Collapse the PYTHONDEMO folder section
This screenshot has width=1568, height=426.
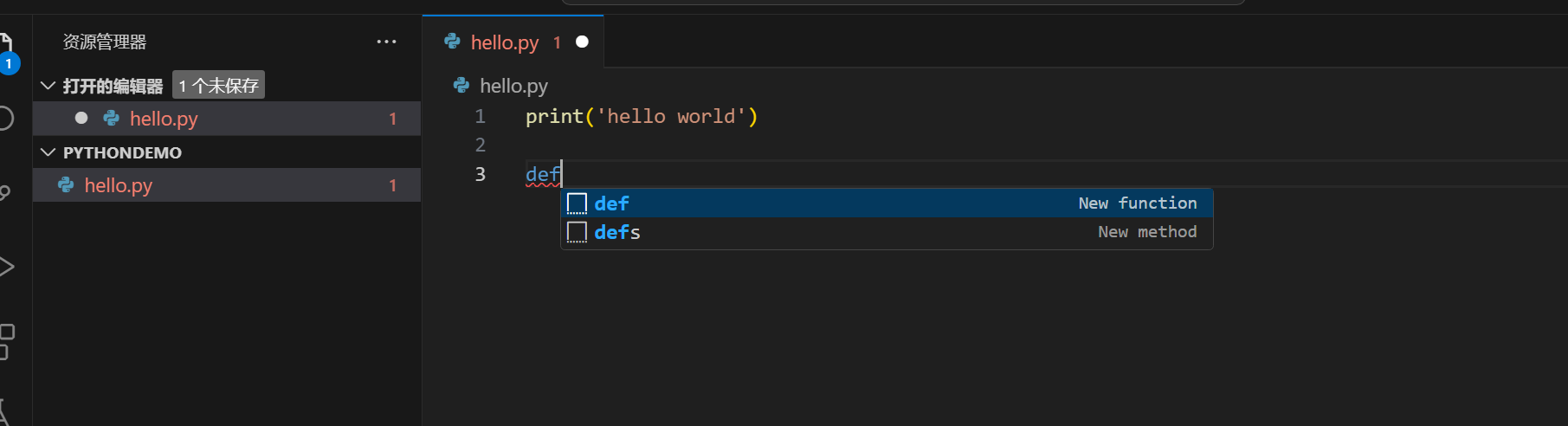pos(48,152)
